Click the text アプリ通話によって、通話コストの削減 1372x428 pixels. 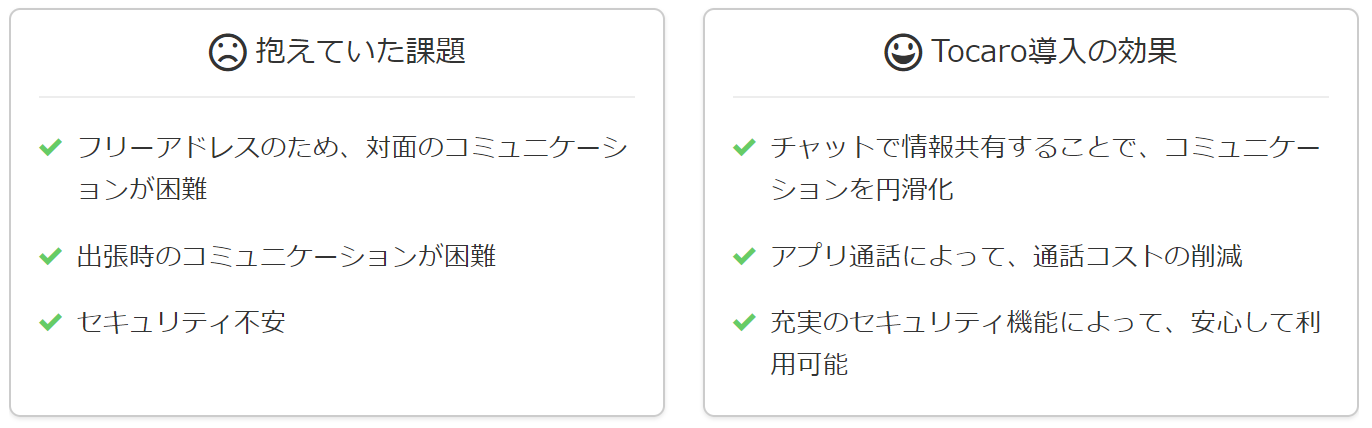1006,257
